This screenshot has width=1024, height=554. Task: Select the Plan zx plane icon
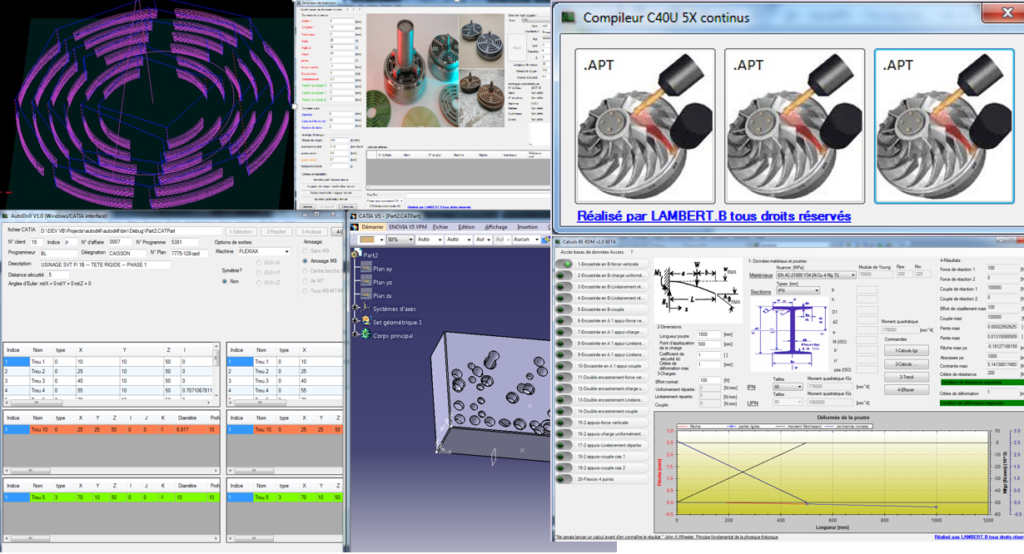click(366, 295)
